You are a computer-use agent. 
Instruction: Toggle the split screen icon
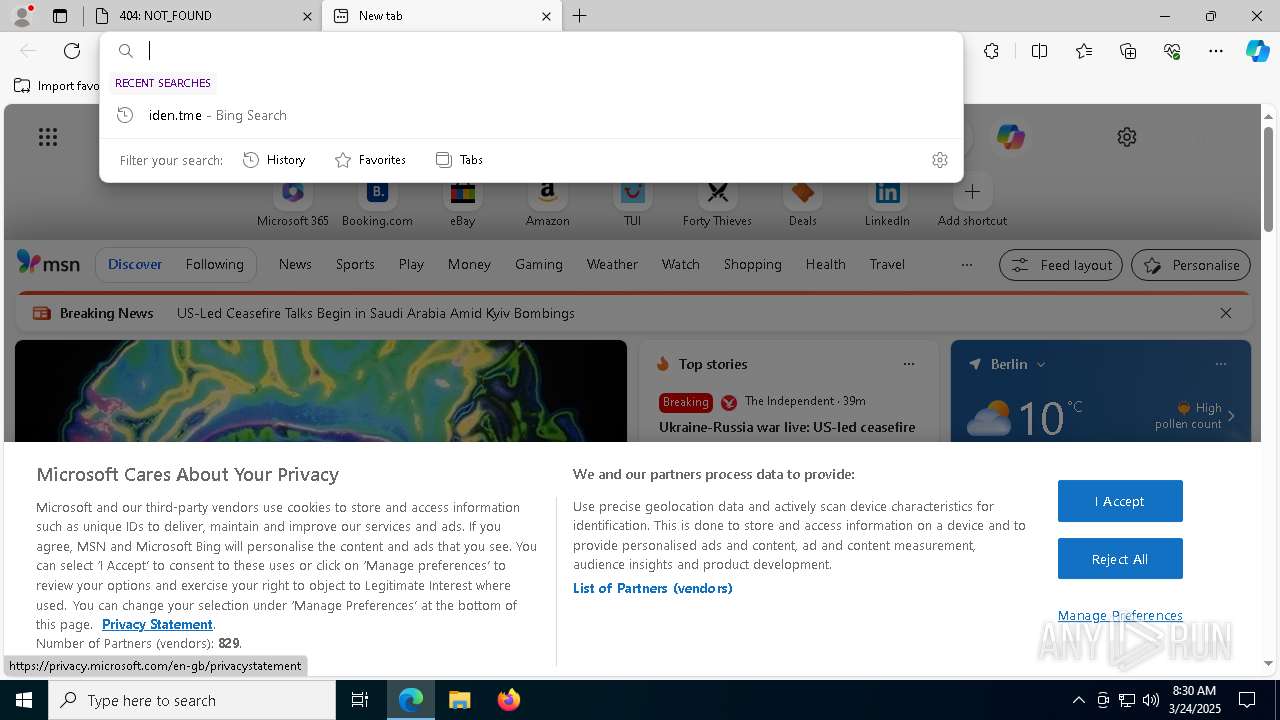pyautogui.click(x=1039, y=51)
